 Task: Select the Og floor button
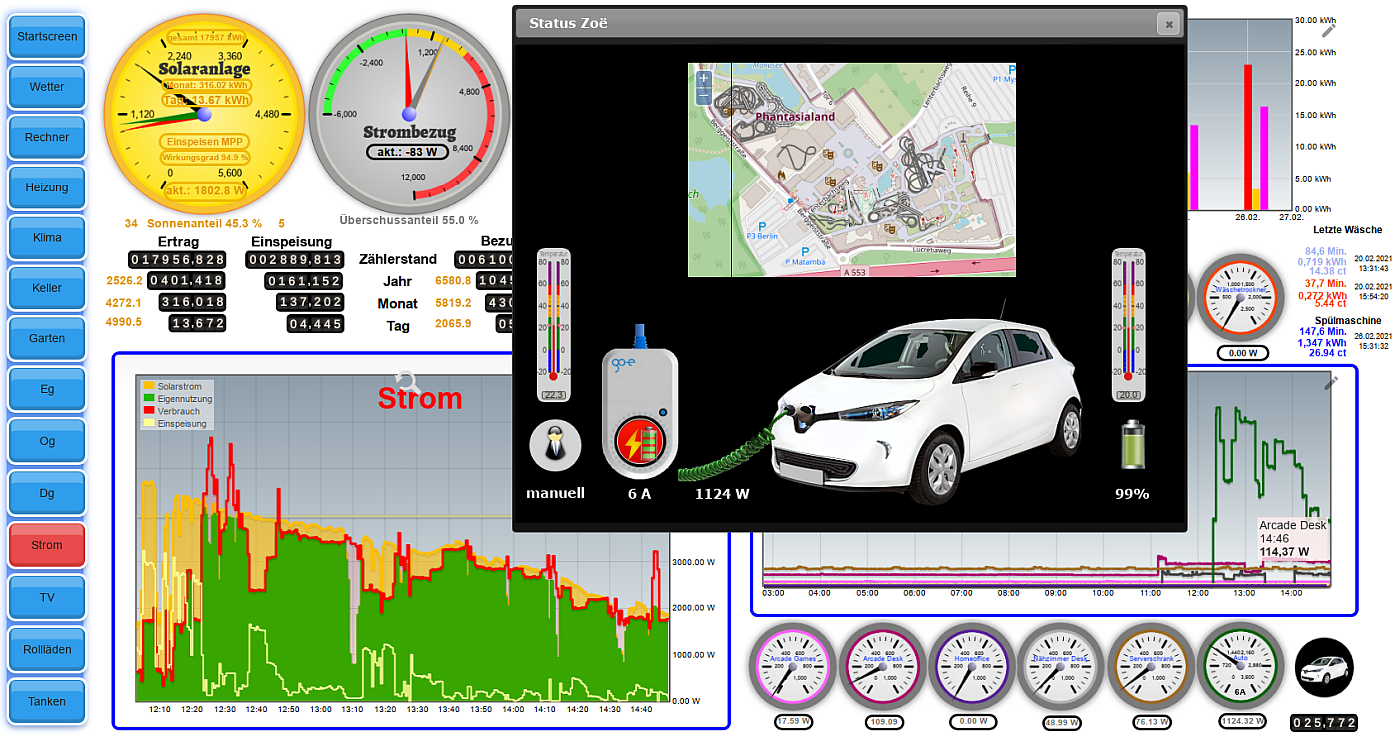coord(47,441)
